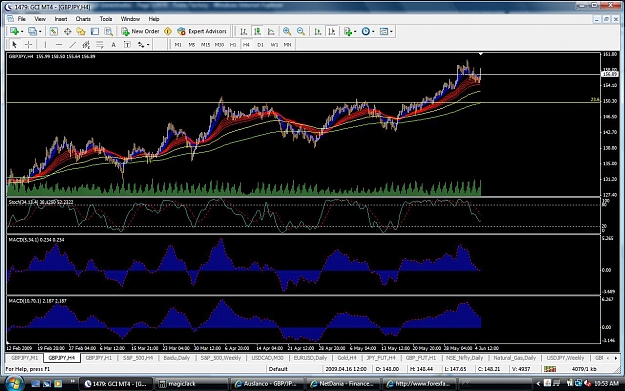Select the crosshair tool
This screenshot has height=391, width=625.
(x=28, y=45)
